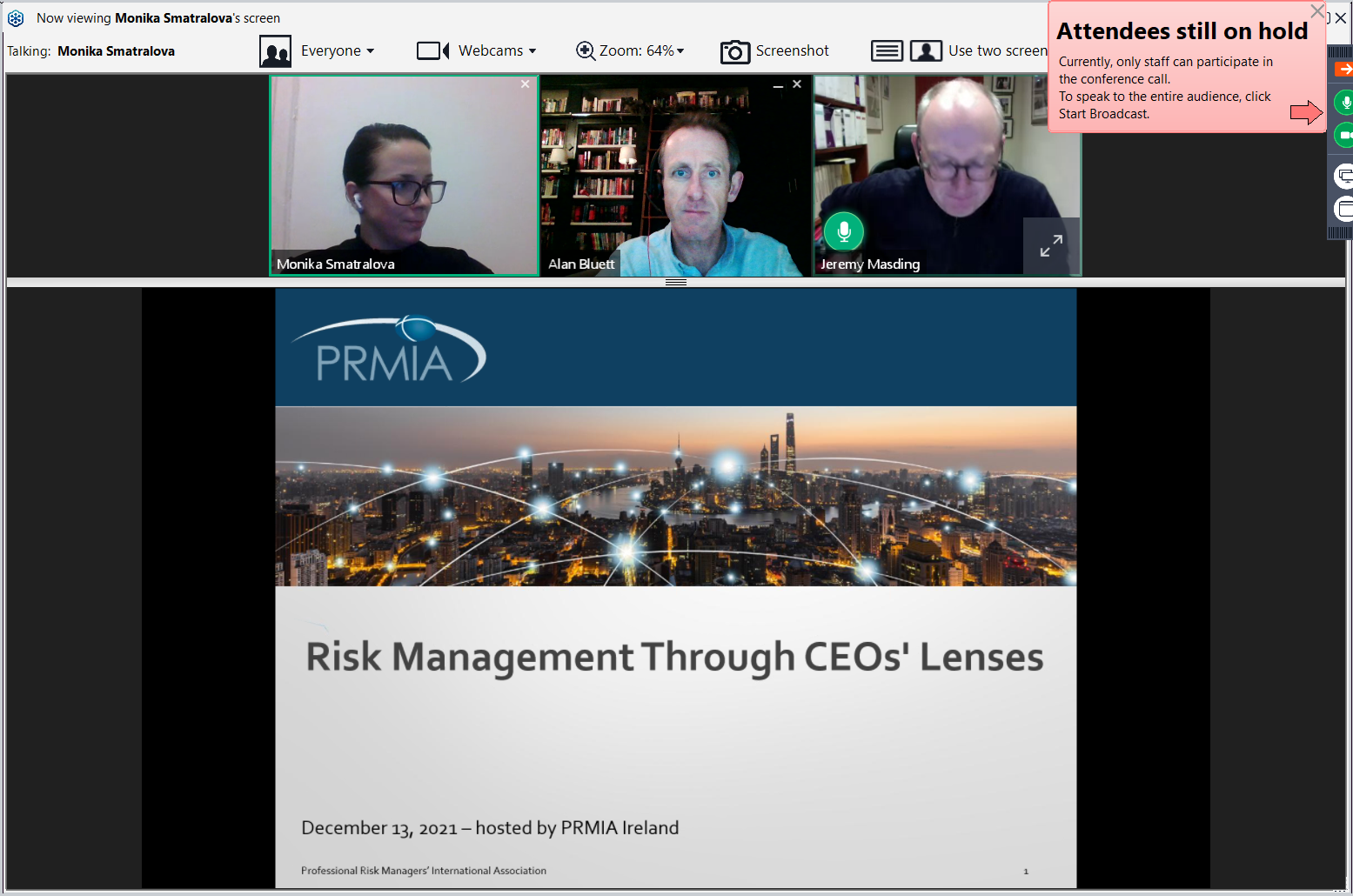
Task: Click the divider handle between webcams and slide
Action: point(676,282)
